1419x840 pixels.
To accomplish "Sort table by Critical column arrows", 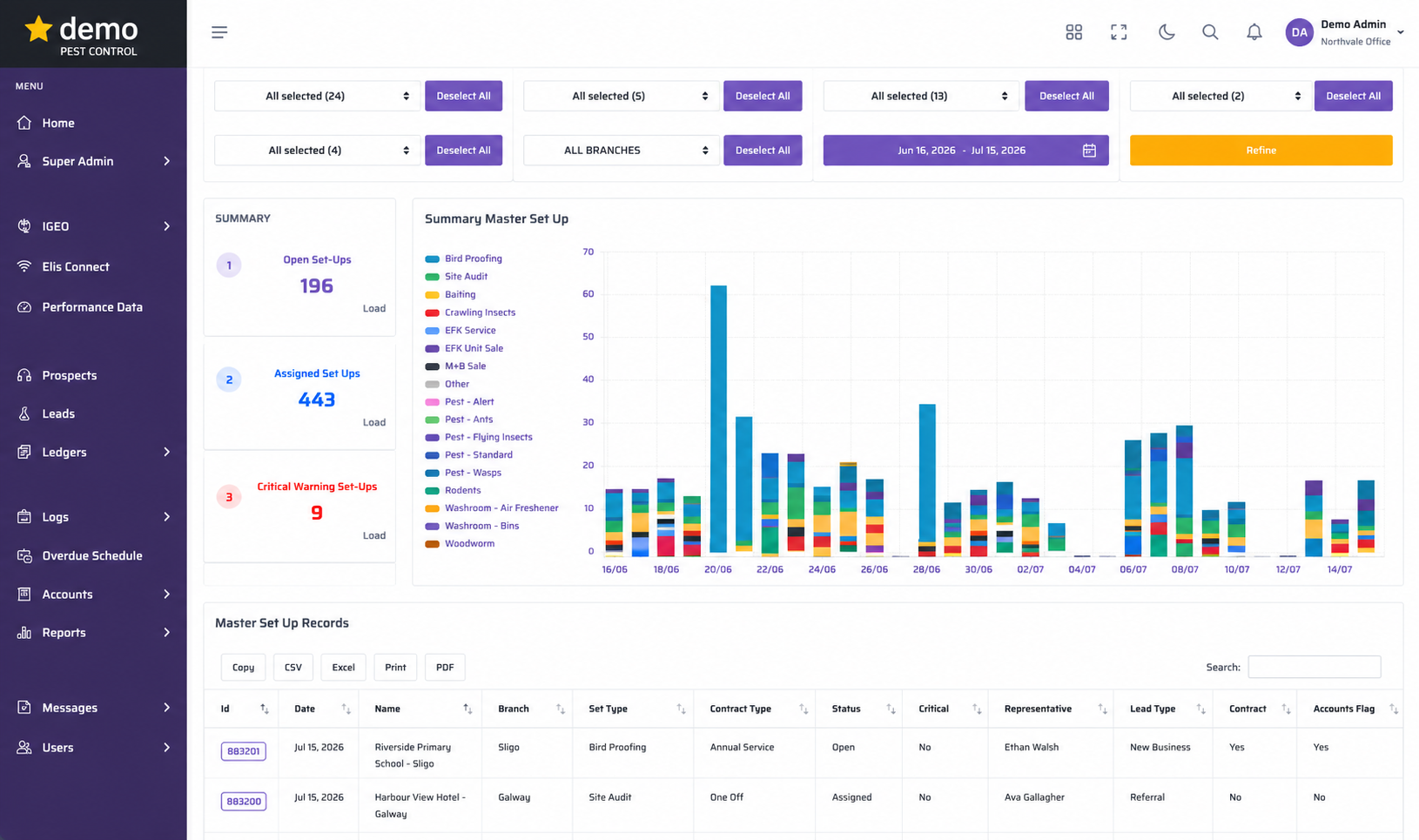I will [977, 709].
